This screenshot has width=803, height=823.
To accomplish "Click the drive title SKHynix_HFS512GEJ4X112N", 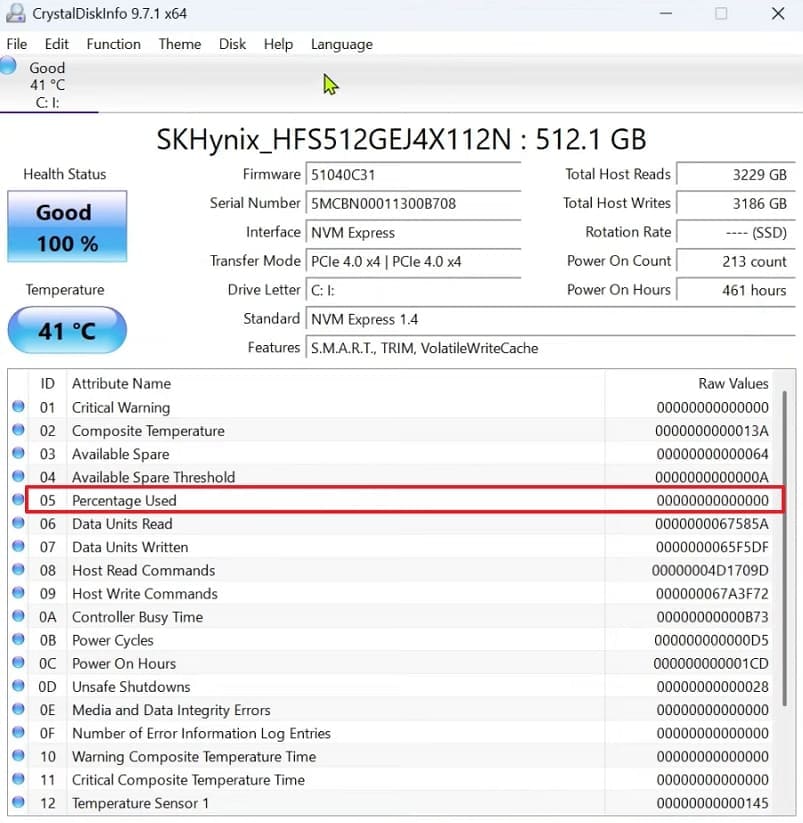I will coord(334,140).
